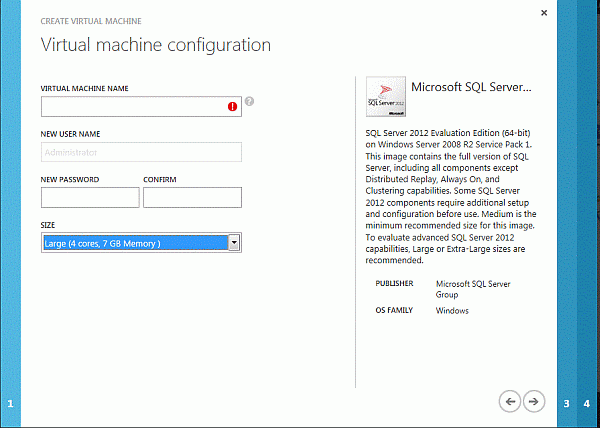Go to next step with right arrow
Screen dimensions: 600x428
(x=534, y=401)
